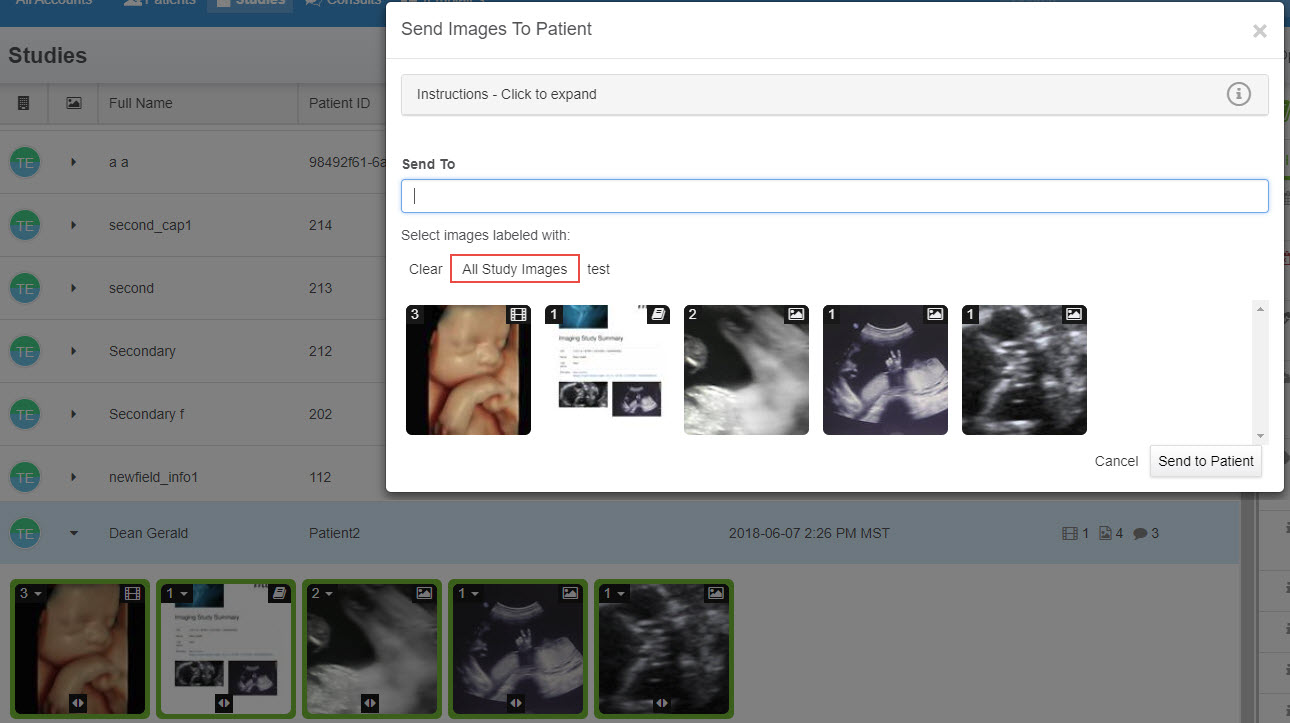The image size is (1290, 723).
Task: Expand the study row with Patient ID 212
Action: click(x=73, y=351)
